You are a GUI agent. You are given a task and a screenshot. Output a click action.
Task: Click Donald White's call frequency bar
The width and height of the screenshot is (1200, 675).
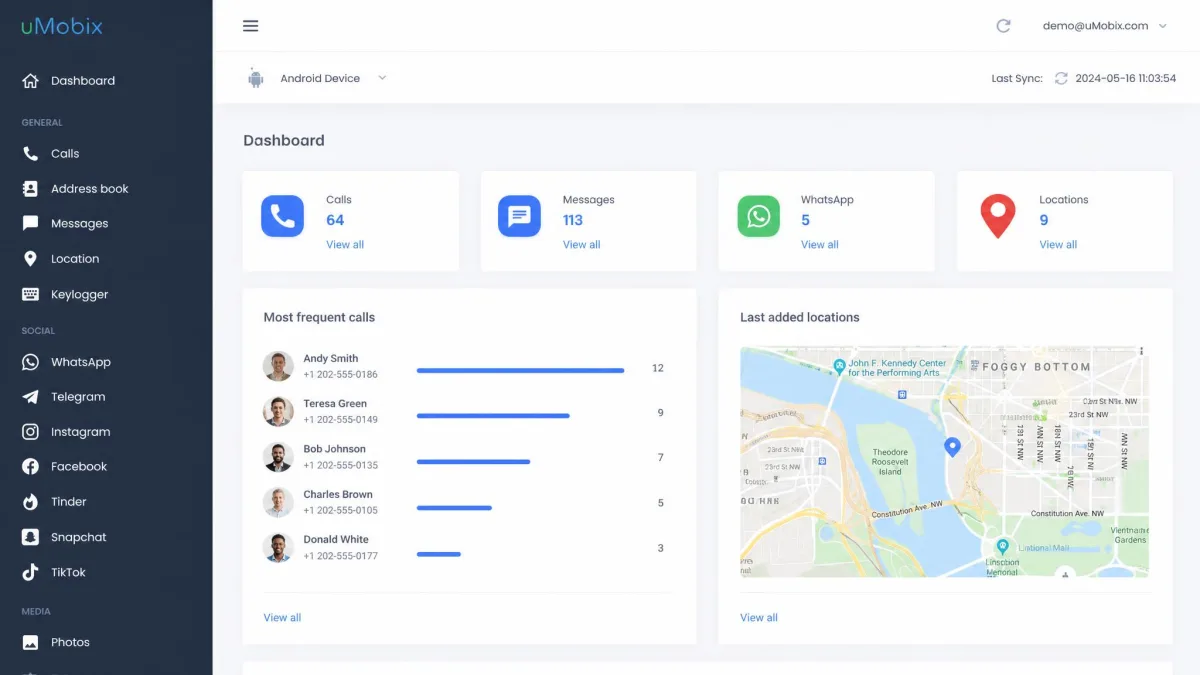point(438,553)
